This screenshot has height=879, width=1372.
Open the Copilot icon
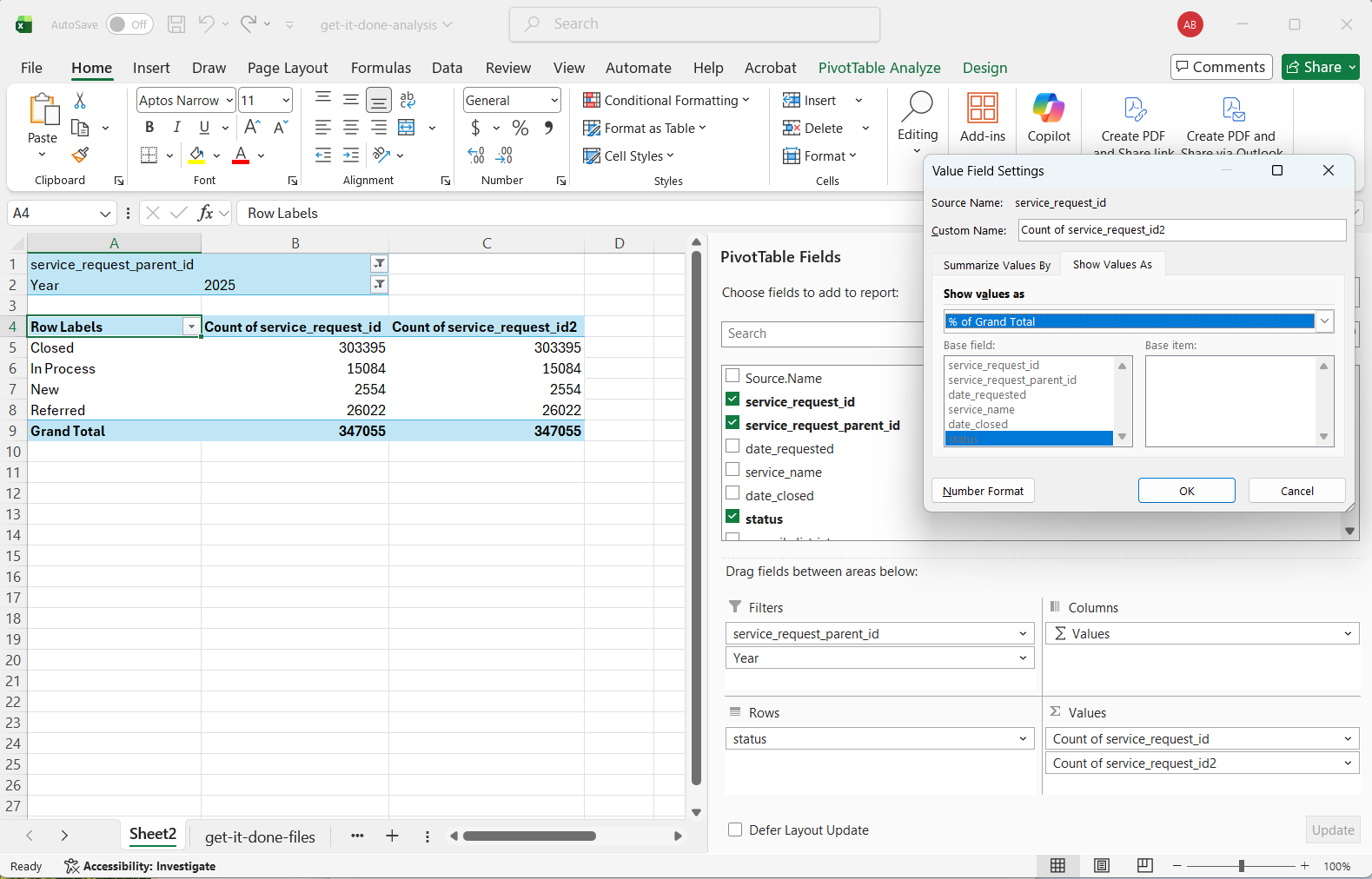[x=1049, y=109]
